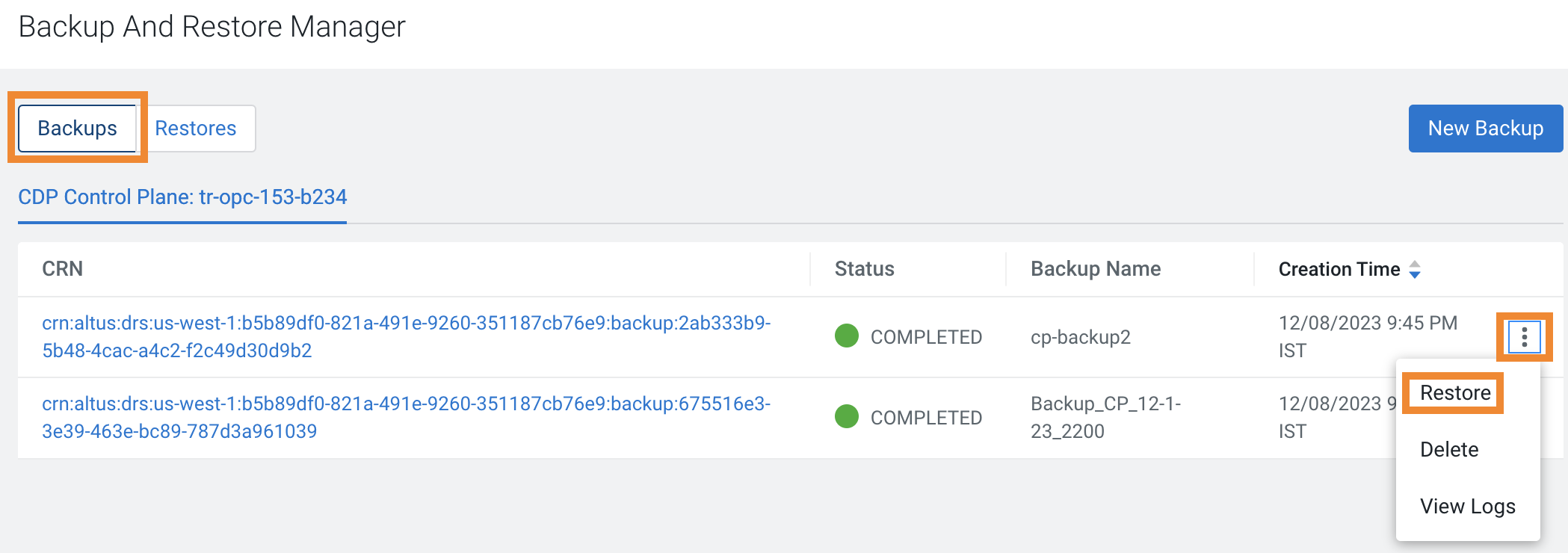Click the Status column header

tap(863, 269)
